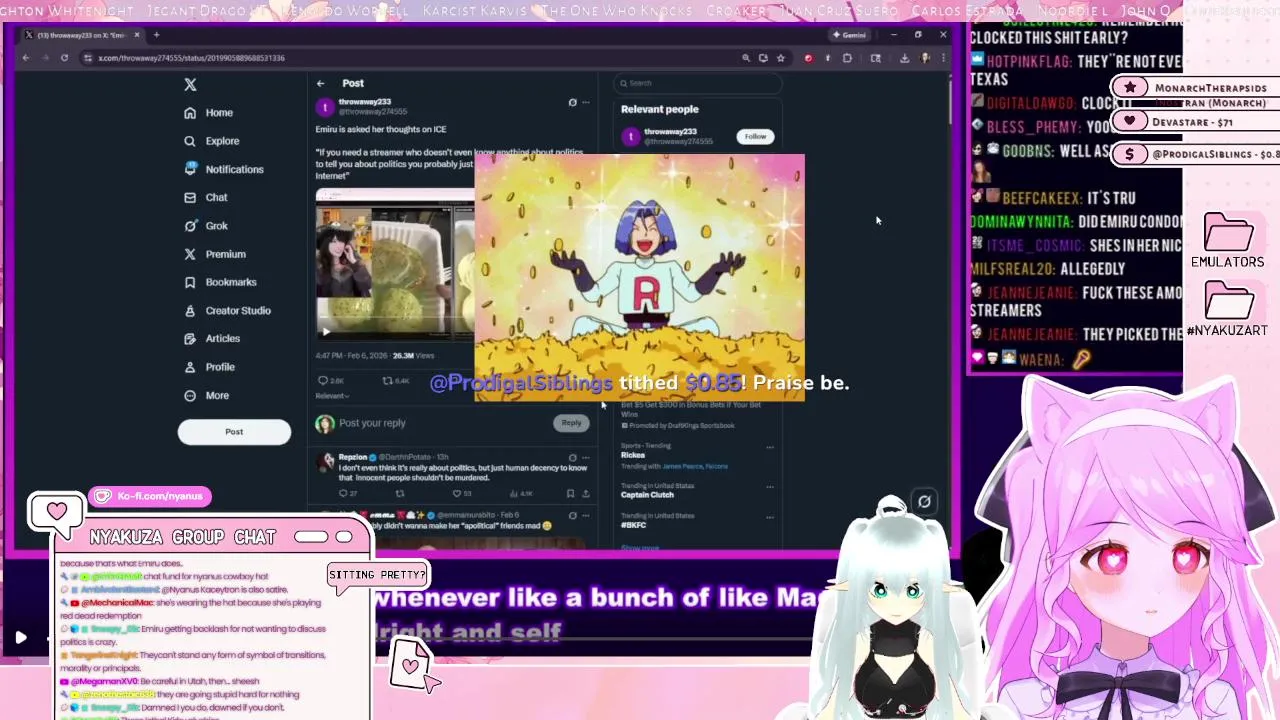Click the Creator Studio sidebar icon

190,310
